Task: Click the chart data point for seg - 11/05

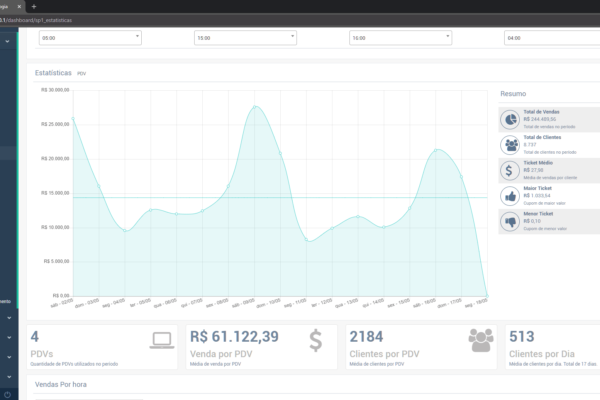Action: point(306,240)
